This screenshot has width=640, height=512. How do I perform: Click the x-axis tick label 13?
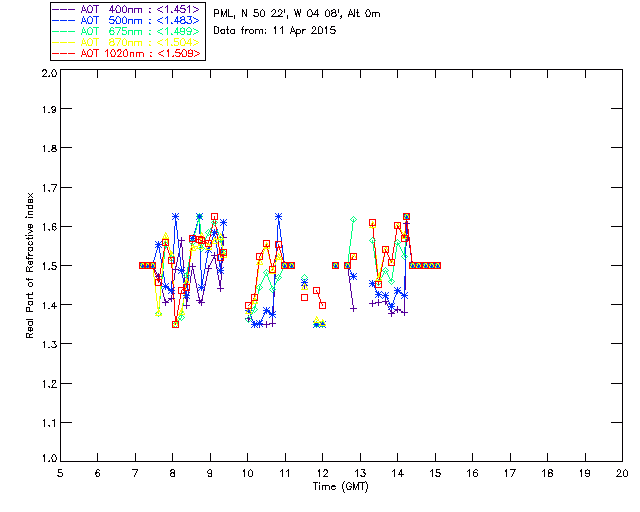point(360,473)
